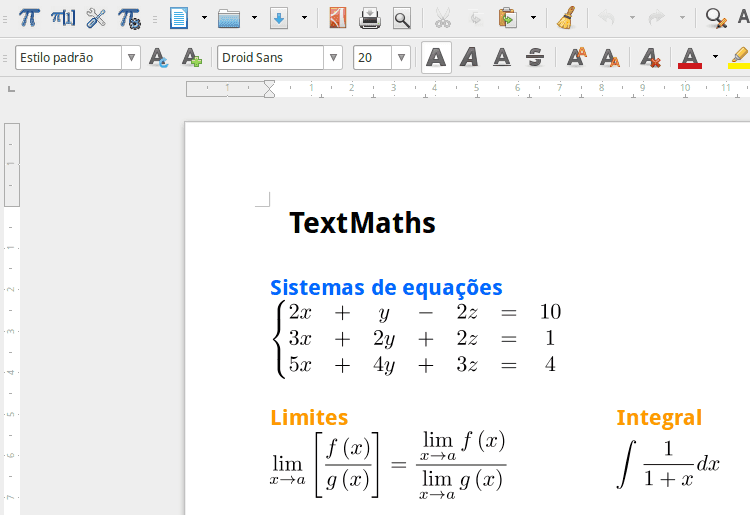Toggle superscript formatting
This screenshot has height=515, width=750.
576,57
